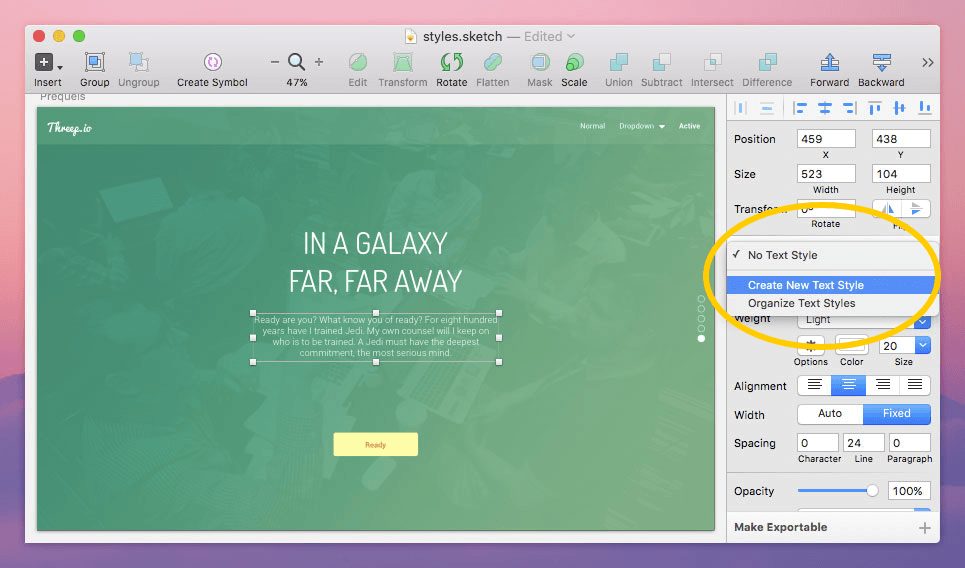
Task: Distribute layers vertically
Action: (766, 108)
